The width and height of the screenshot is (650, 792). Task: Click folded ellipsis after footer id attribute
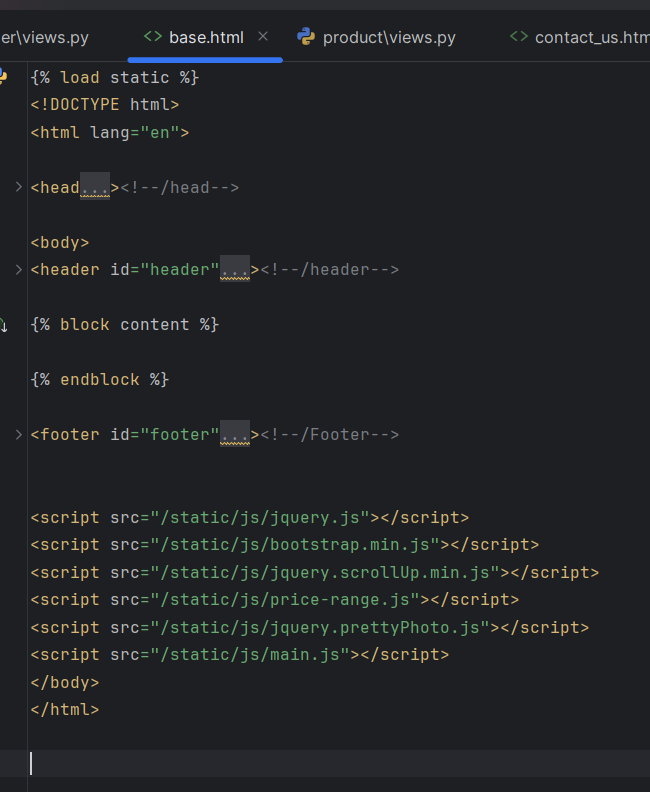(x=235, y=434)
